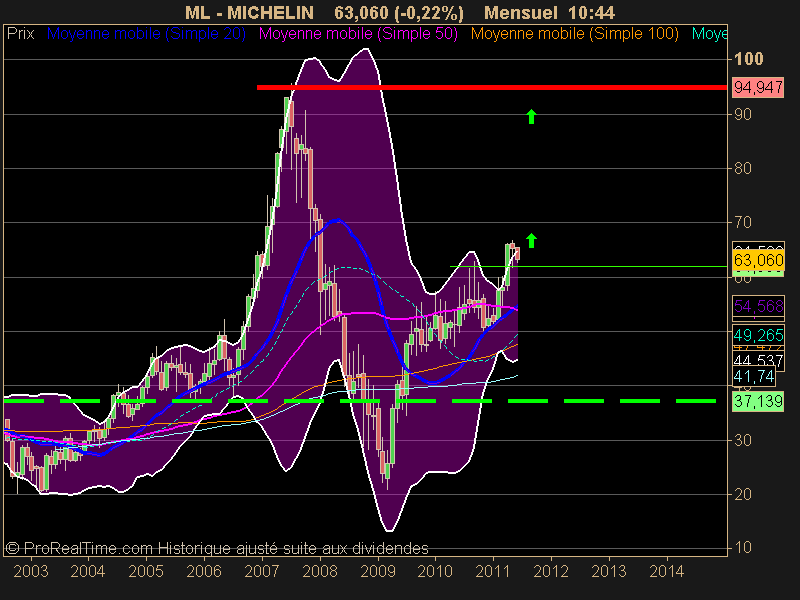Click the 2009 label on time axis
The image size is (800, 600).
pyautogui.click(x=378, y=571)
